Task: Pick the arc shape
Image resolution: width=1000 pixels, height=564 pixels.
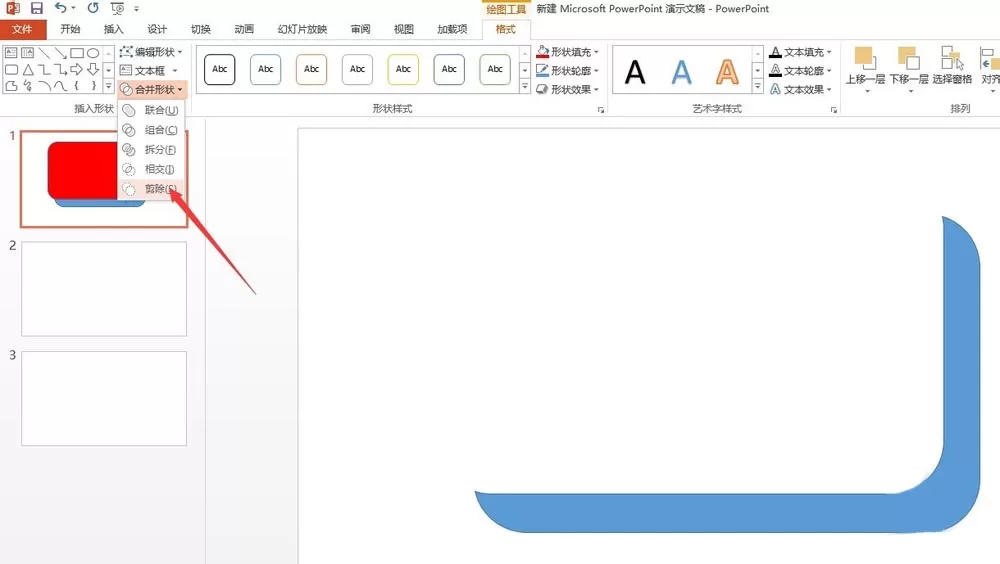Action: pos(44,85)
